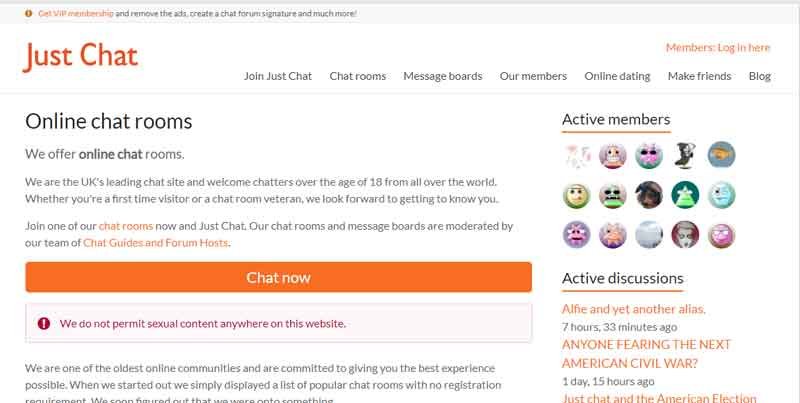This screenshot has width=800, height=403.
Task: Click the Chat Guides and Forum Hosts link
Action: (156, 243)
